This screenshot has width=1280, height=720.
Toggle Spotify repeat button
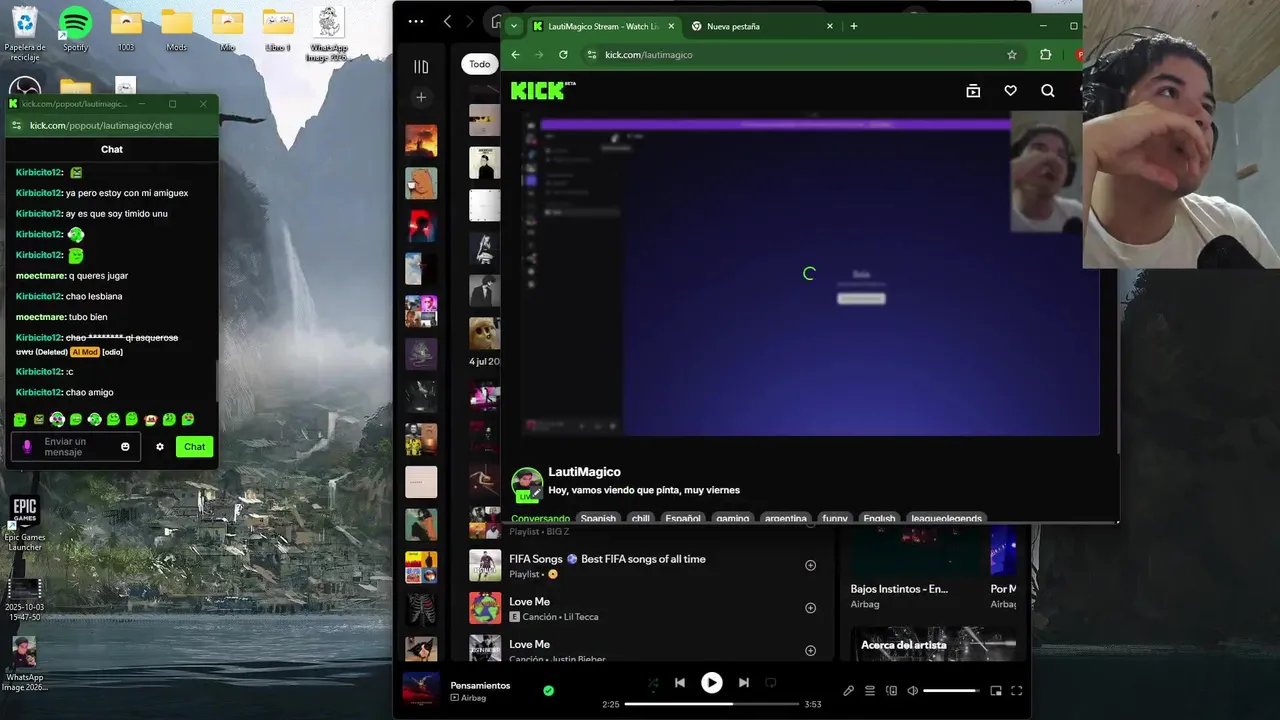[770, 683]
